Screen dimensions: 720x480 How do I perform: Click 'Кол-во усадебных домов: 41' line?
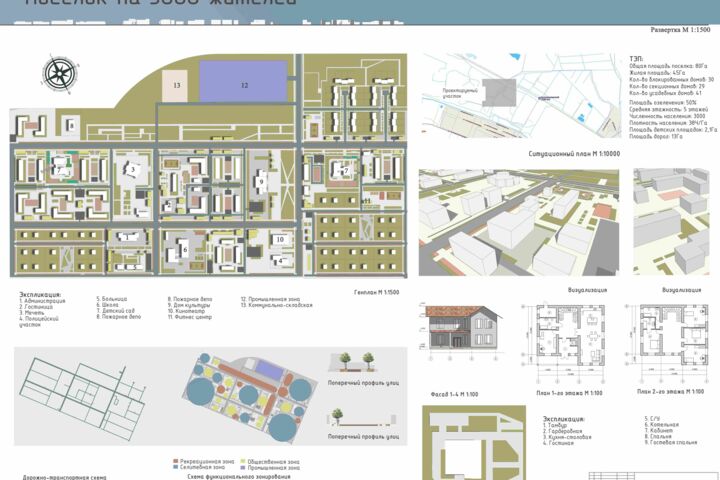(x=665, y=93)
